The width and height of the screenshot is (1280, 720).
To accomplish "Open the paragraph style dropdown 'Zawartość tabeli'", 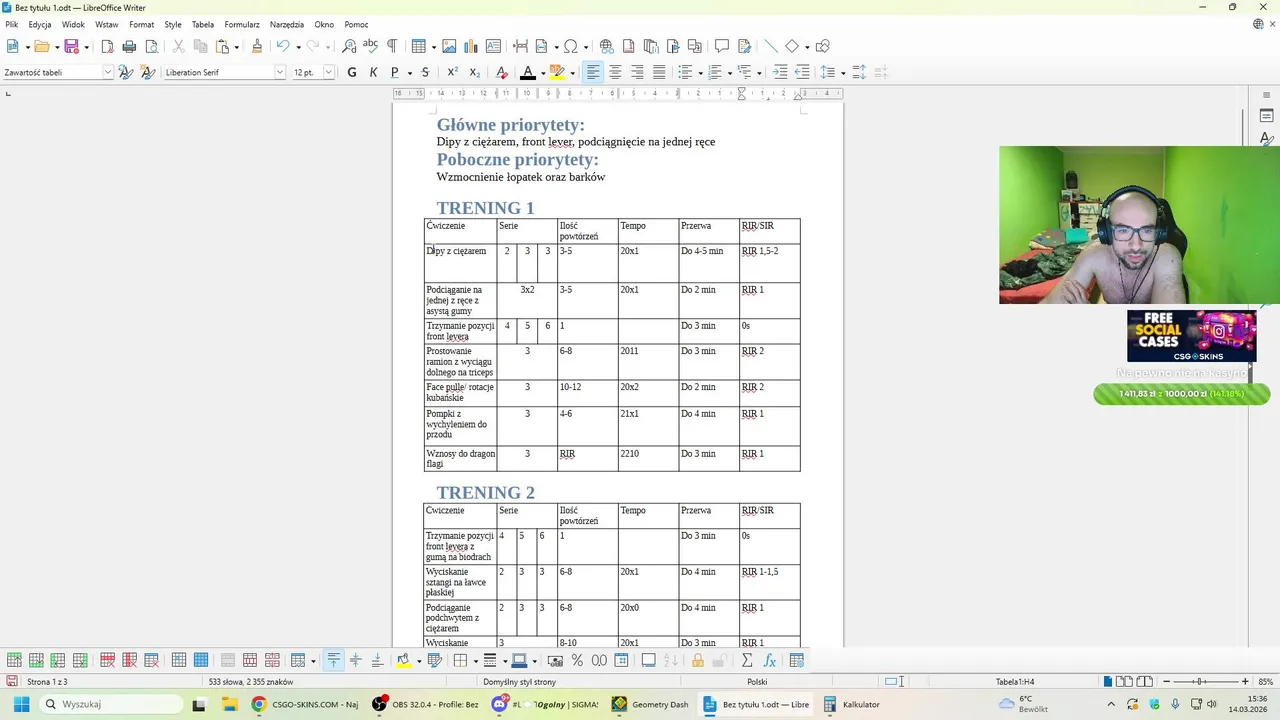I will (108, 72).
